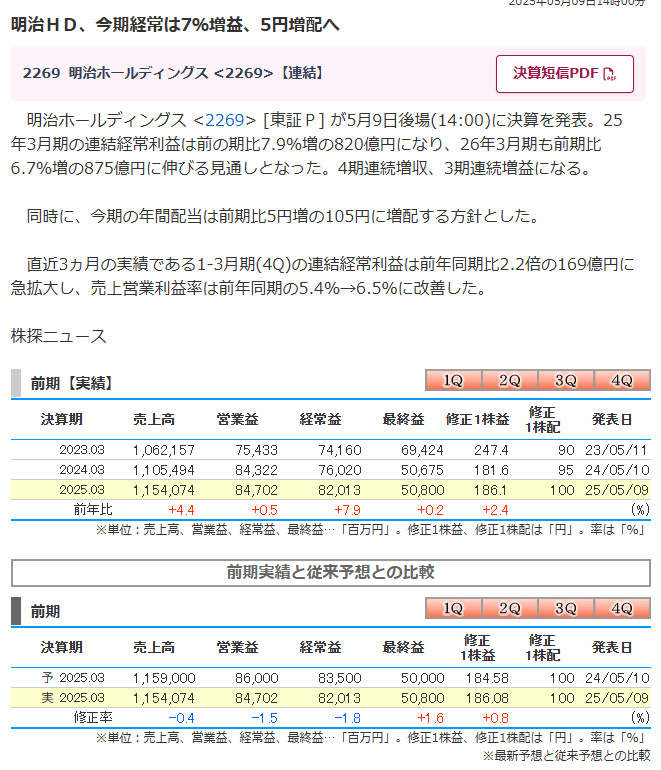Click actual EPS 186.08
Image resolution: width=661 pixels, height=770 pixels.
point(487,698)
